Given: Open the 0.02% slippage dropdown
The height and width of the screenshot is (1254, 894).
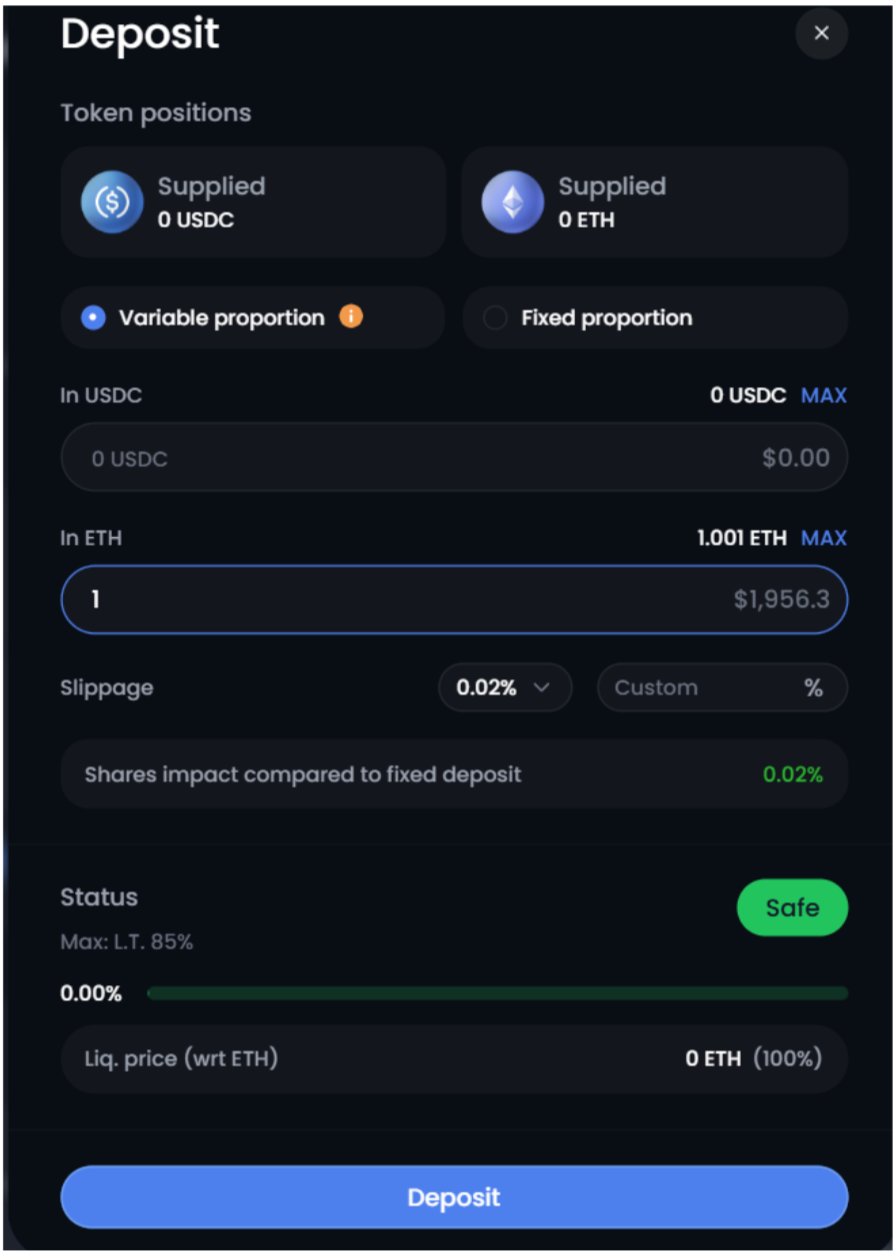Looking at the screenshot, I should point(504,688).
